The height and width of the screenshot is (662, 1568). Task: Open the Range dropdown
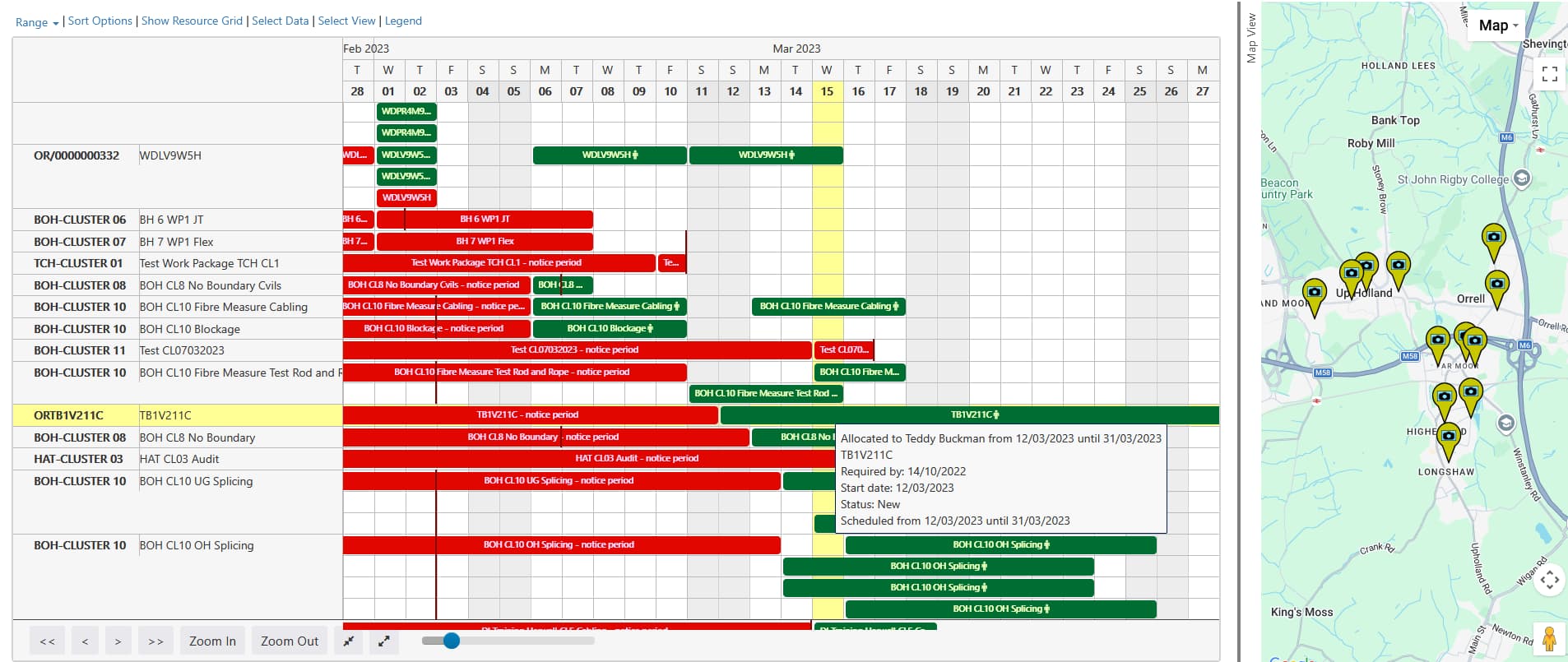[37, 22]
